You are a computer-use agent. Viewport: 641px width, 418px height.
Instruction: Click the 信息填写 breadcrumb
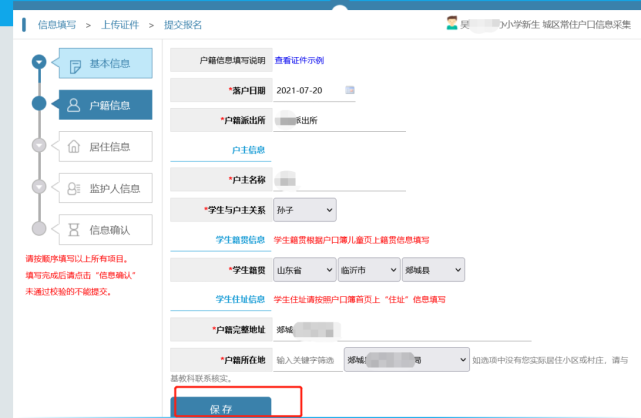[57, 25]
